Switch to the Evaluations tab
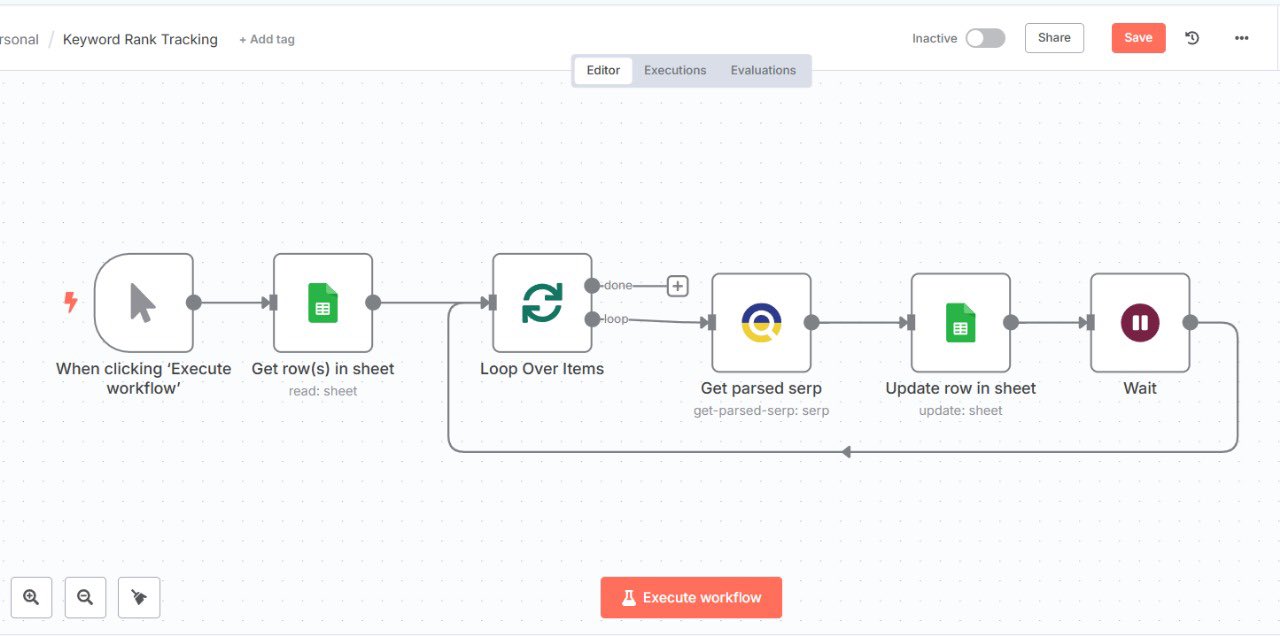The width and height of the screenshot is (1280, 636). [763, 70]
